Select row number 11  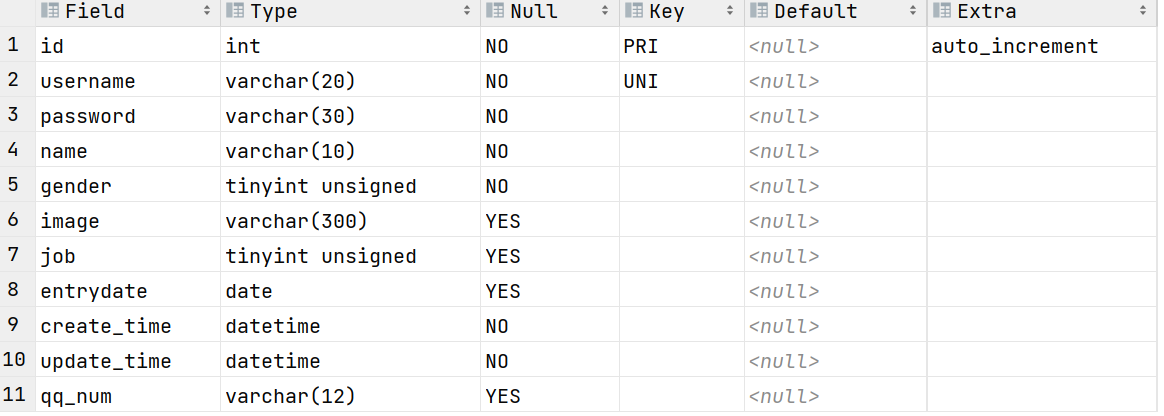pyautogui.click(x=15, y=396)
